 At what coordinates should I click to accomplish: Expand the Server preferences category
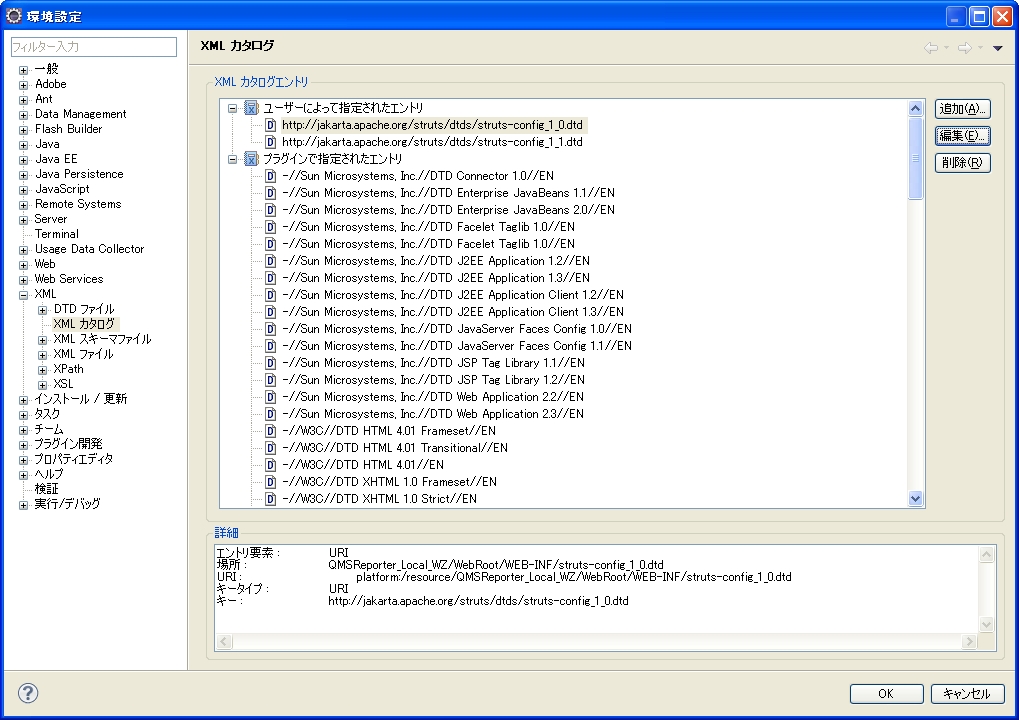pyautogui.click(x=23, y=220)
